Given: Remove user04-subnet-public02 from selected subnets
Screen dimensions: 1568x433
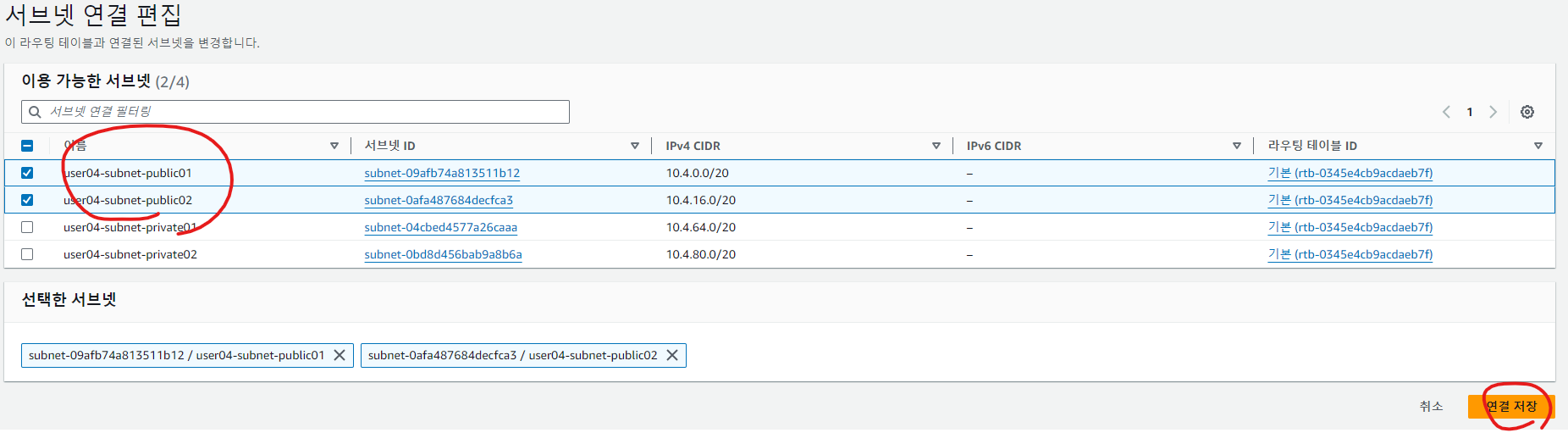Looking at the screenshot, I should (672, 355).
